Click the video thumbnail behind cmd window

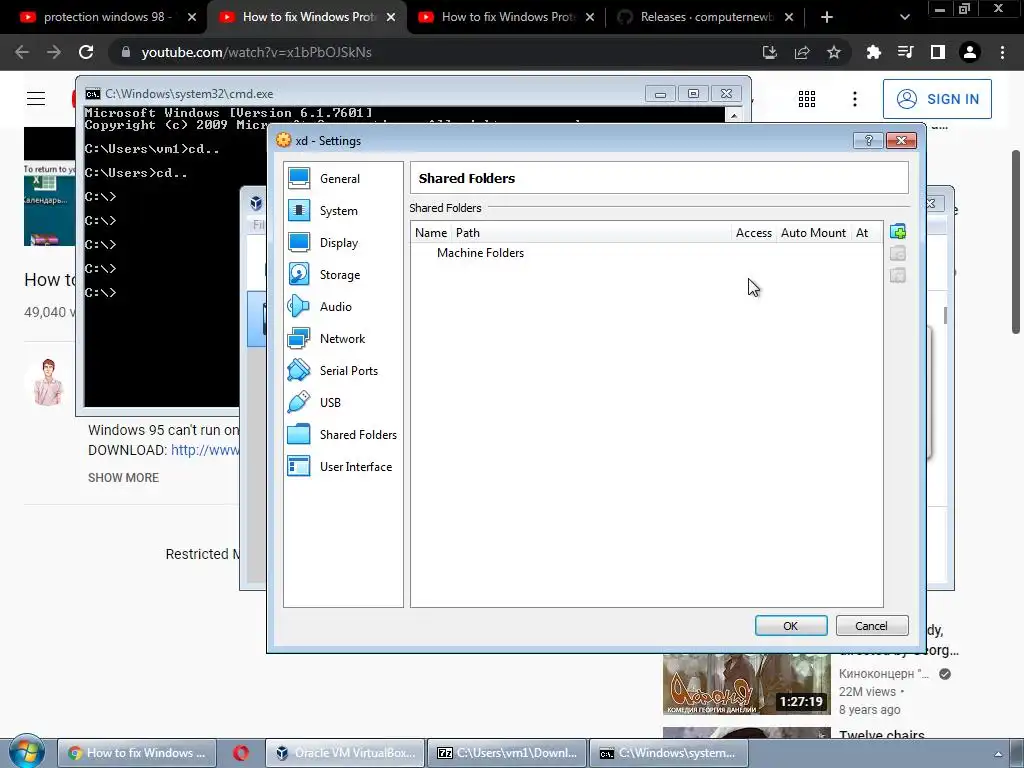(50, 187)
